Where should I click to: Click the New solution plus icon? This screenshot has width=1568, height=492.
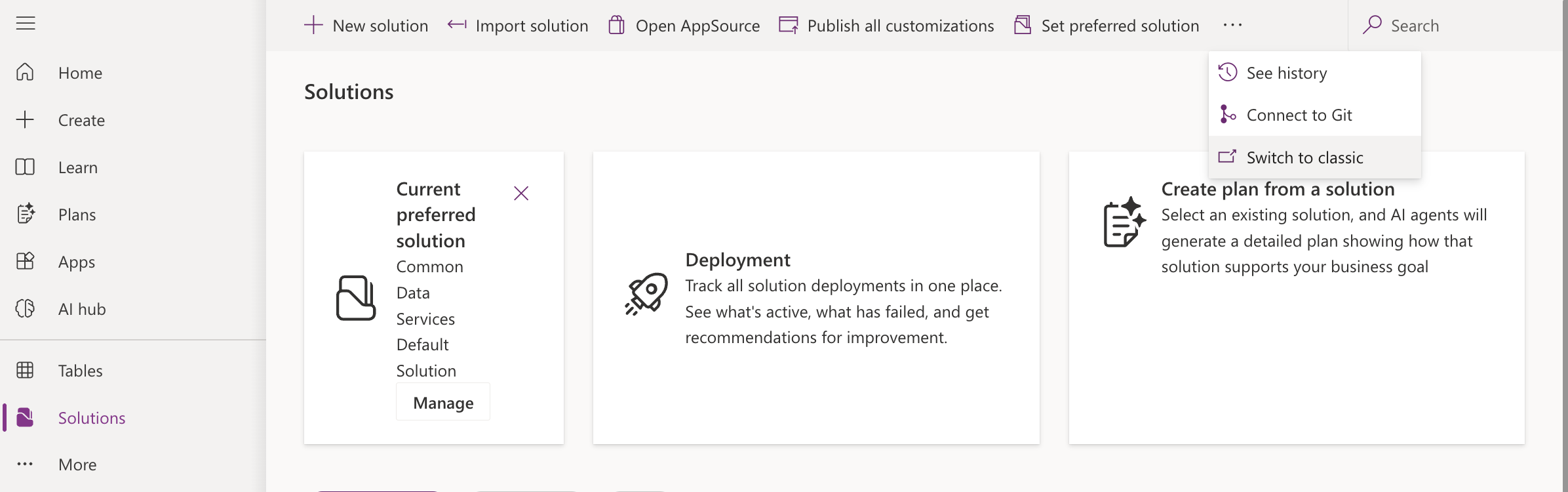pyautogui.click(x=313, y=25)
